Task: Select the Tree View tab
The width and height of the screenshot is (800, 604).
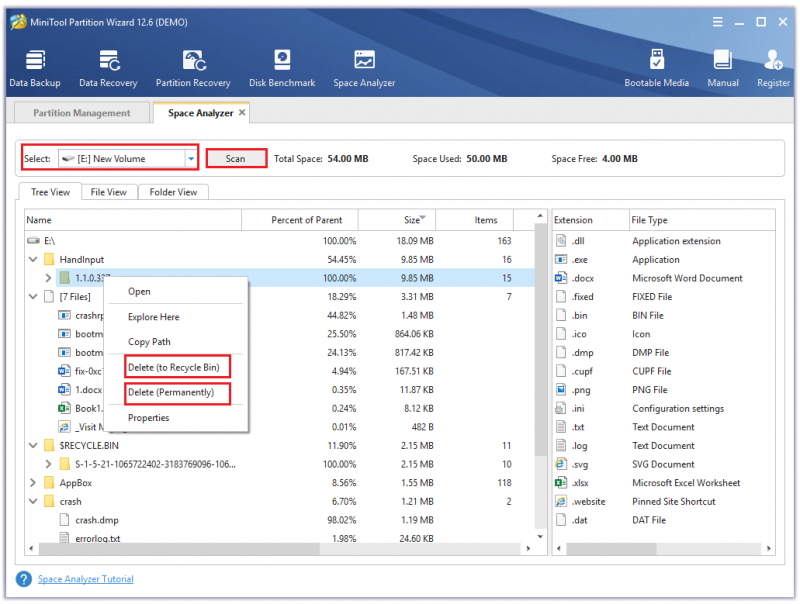Action: point(50,192)
